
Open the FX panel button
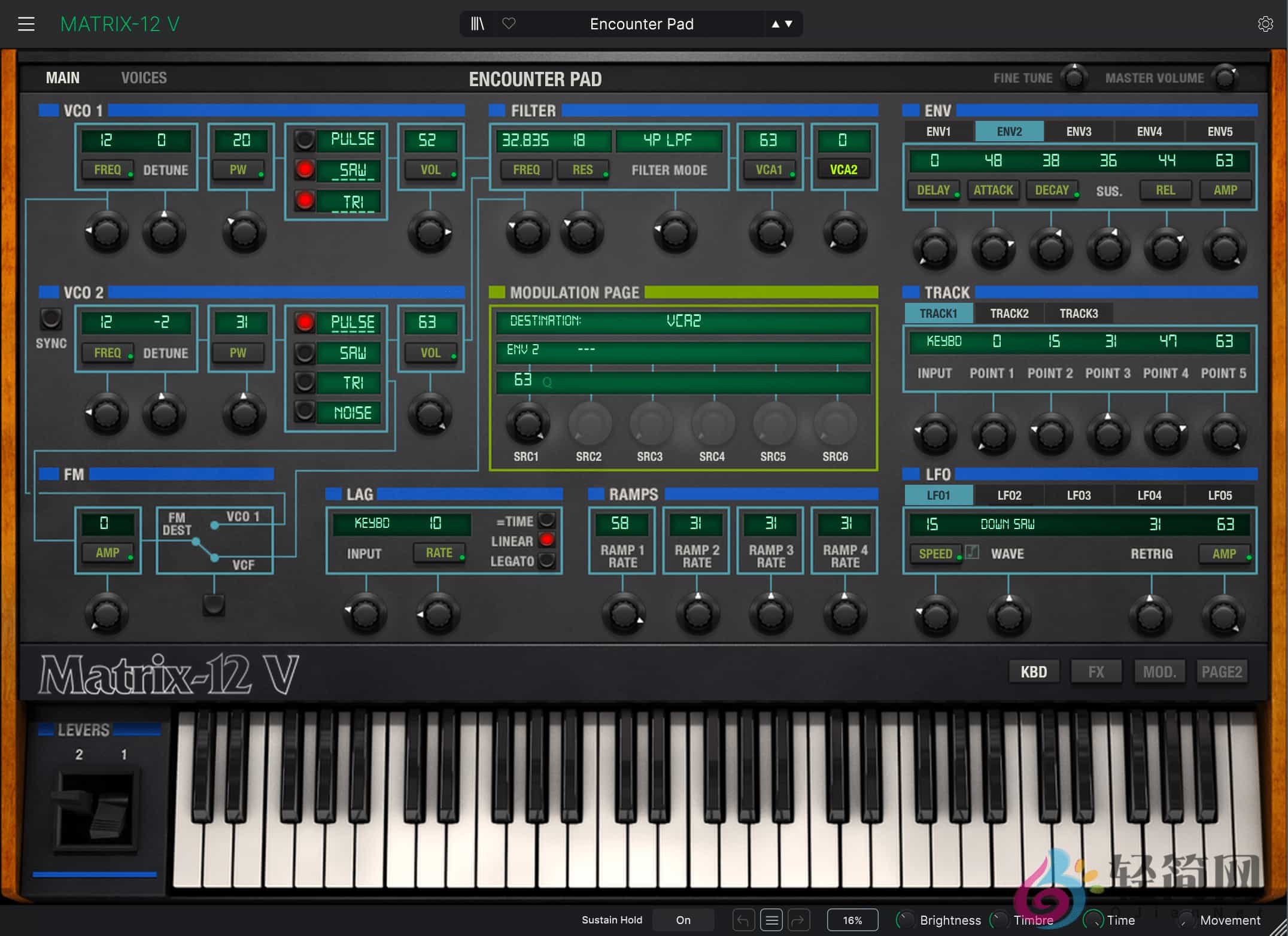click(1095, 671)
